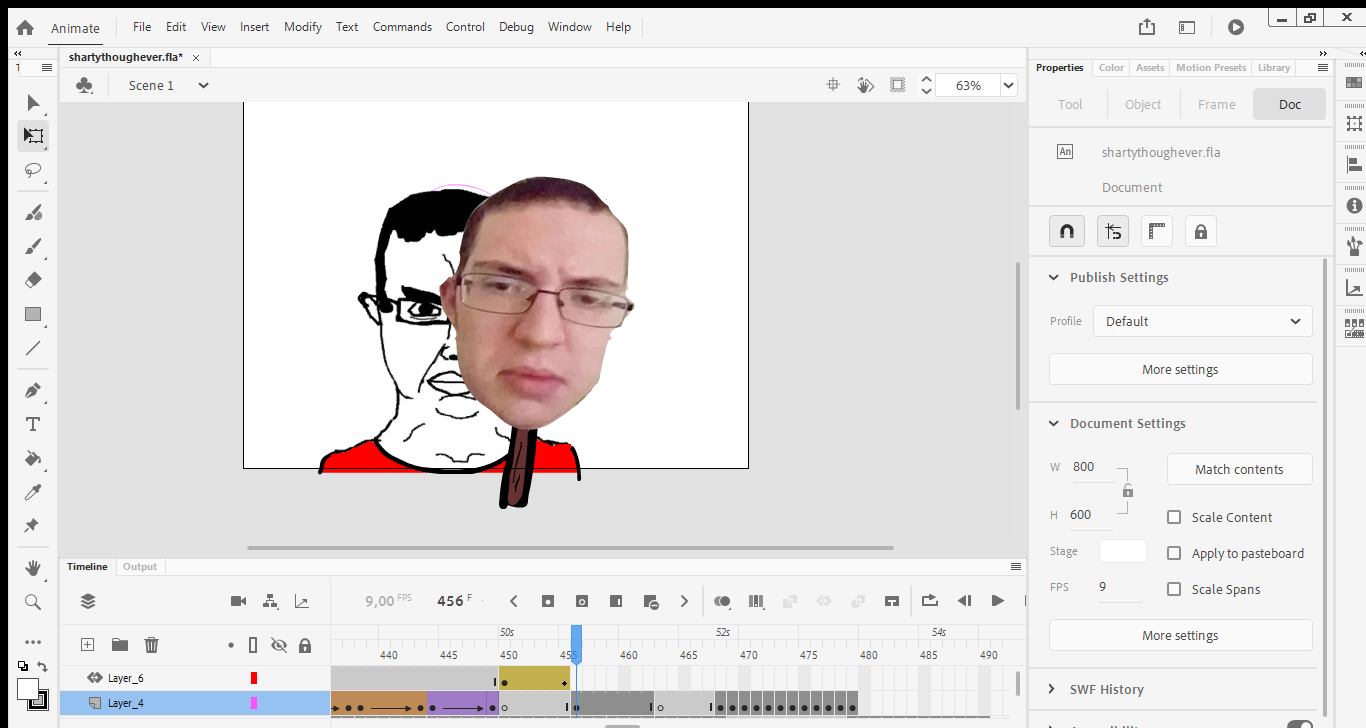The image size is (1366, 728).
Task: Open the Edit Toolbar three-dots menu
Action: [x=33, y=642]
